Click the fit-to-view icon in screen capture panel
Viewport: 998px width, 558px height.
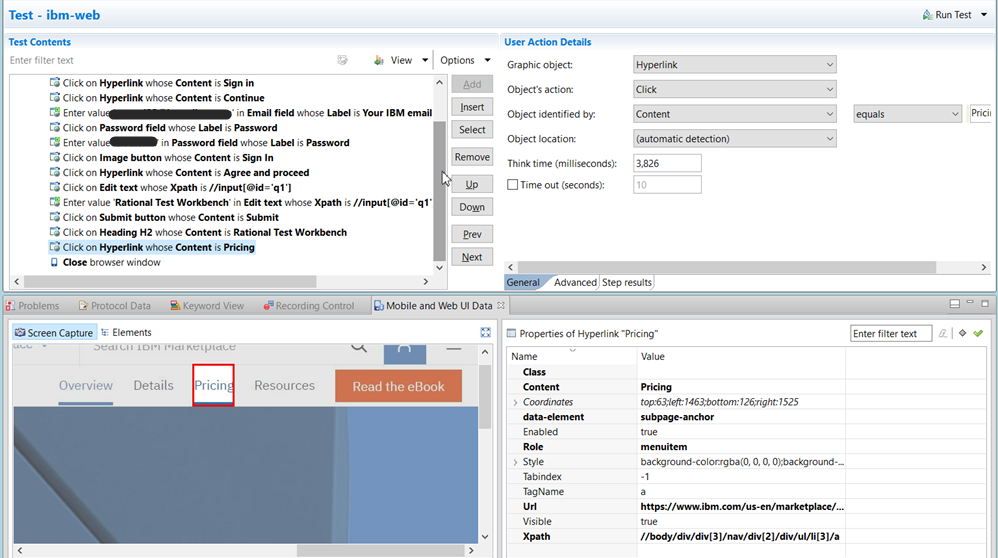point(486,332)
